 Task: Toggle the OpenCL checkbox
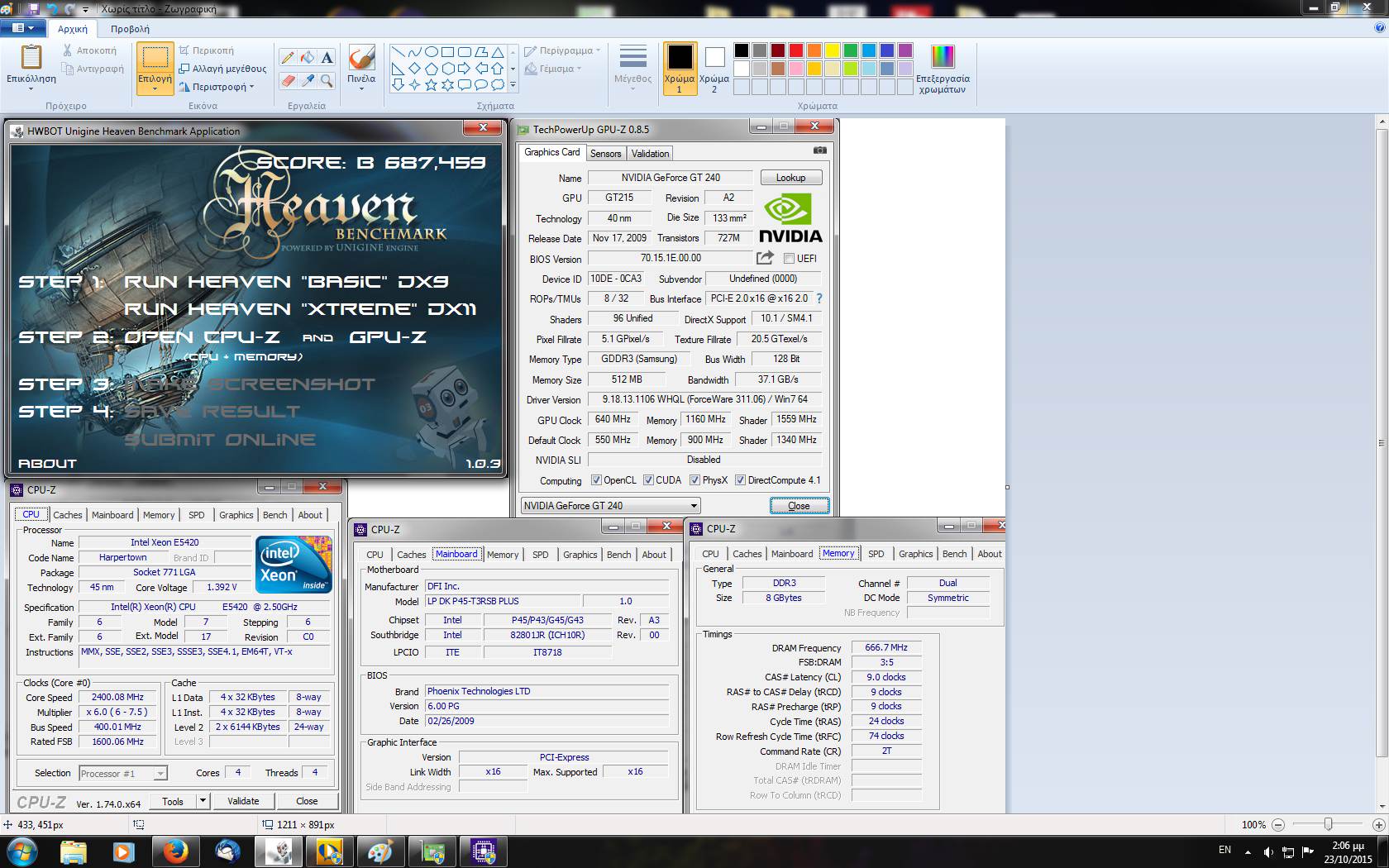(596, 480)
